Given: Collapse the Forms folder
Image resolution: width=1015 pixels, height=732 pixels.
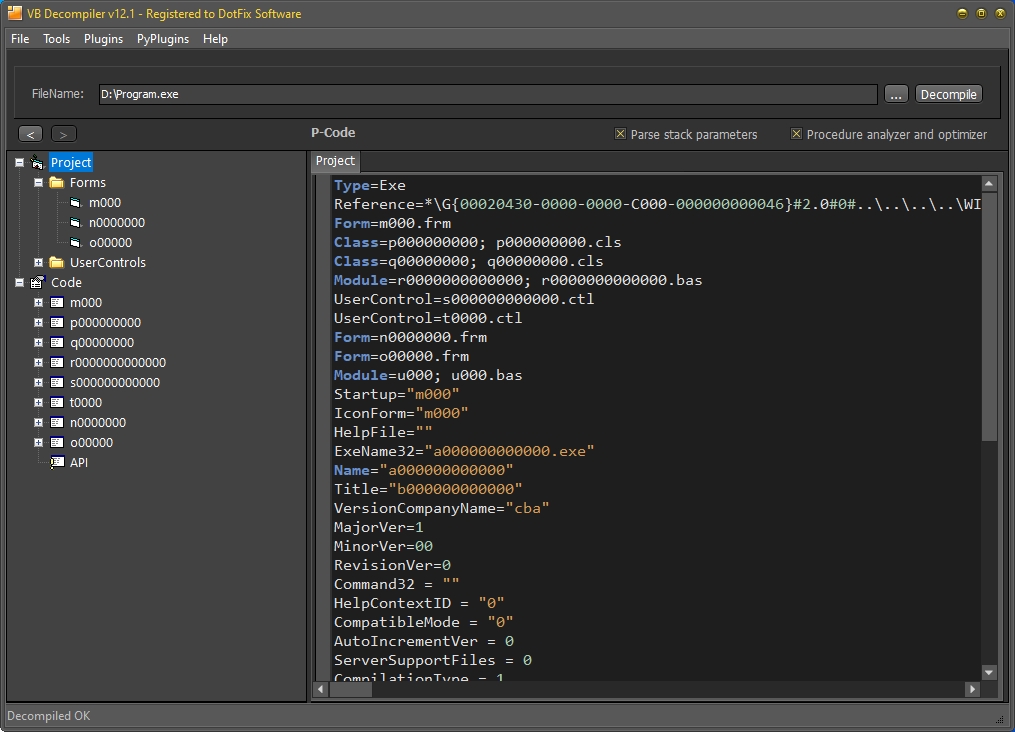Looking at the screenshot, I should 38,183.
